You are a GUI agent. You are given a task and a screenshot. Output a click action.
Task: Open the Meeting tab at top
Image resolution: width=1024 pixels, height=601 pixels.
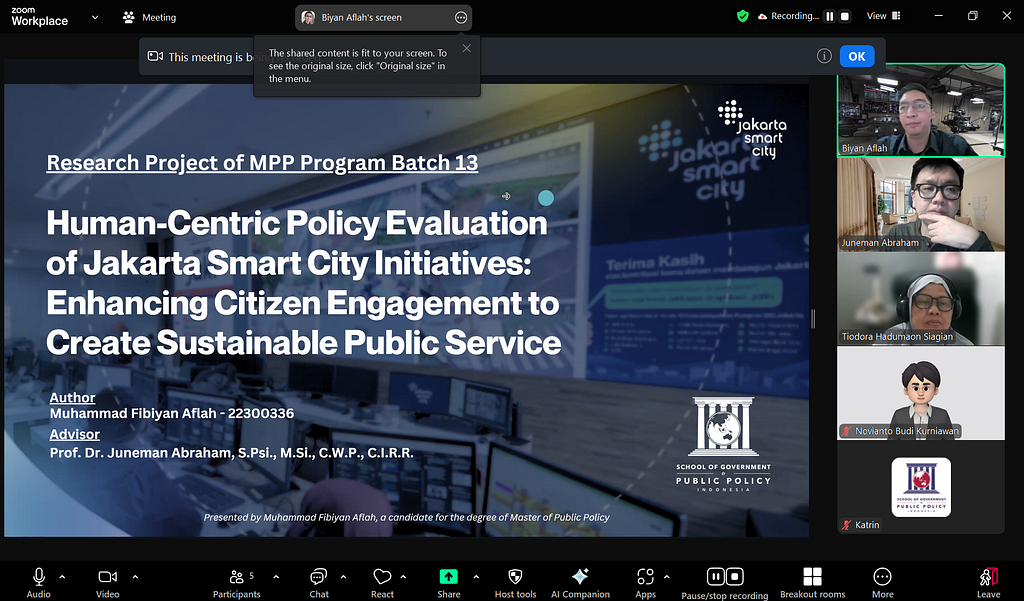(x=150, y=18)
